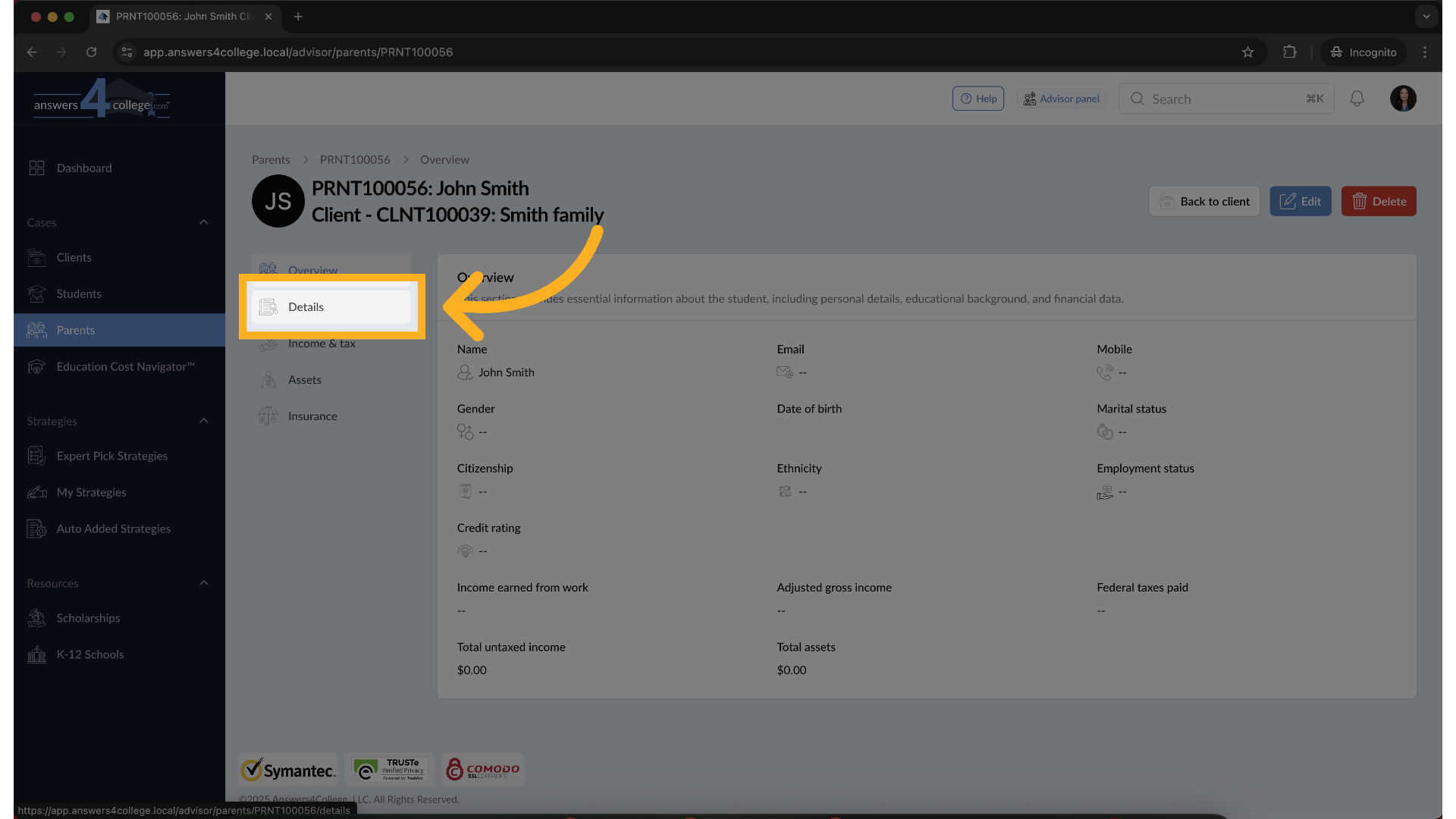Open the Education Cost Navigator
This screenshot has height=819, width=1456.
[x=124, y=366]
